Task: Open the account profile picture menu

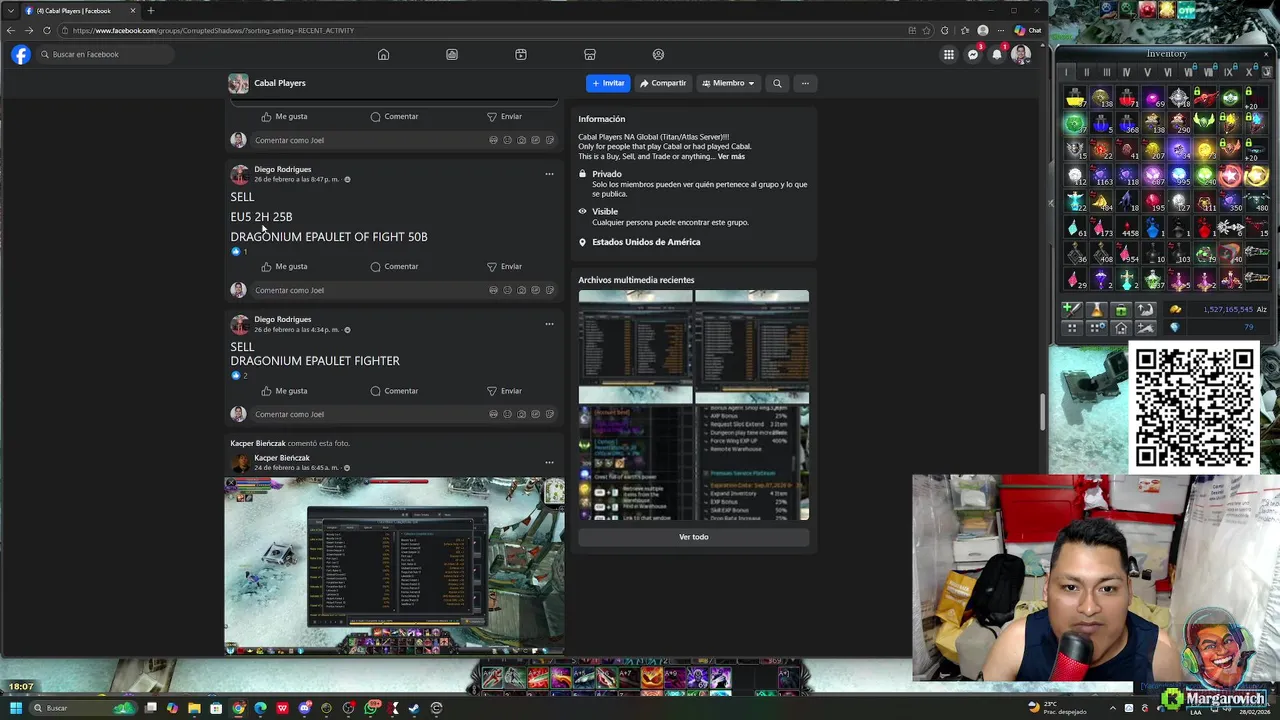Action: point(1020,55)
